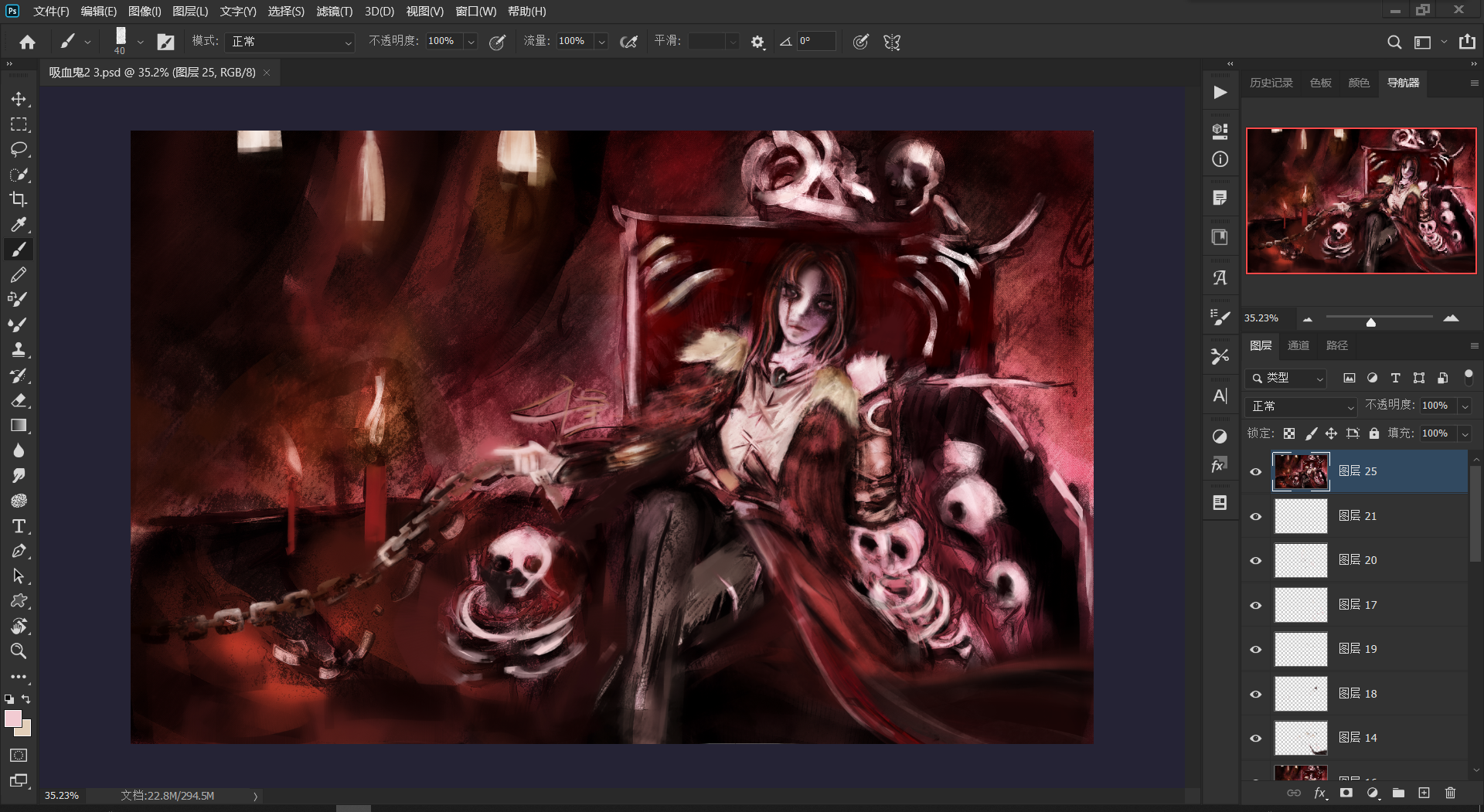Hide layer 图层 25
Image resolution: width=1484 pixels, height=812 pixels.
pyautogui.click(x=1256, y=471)
